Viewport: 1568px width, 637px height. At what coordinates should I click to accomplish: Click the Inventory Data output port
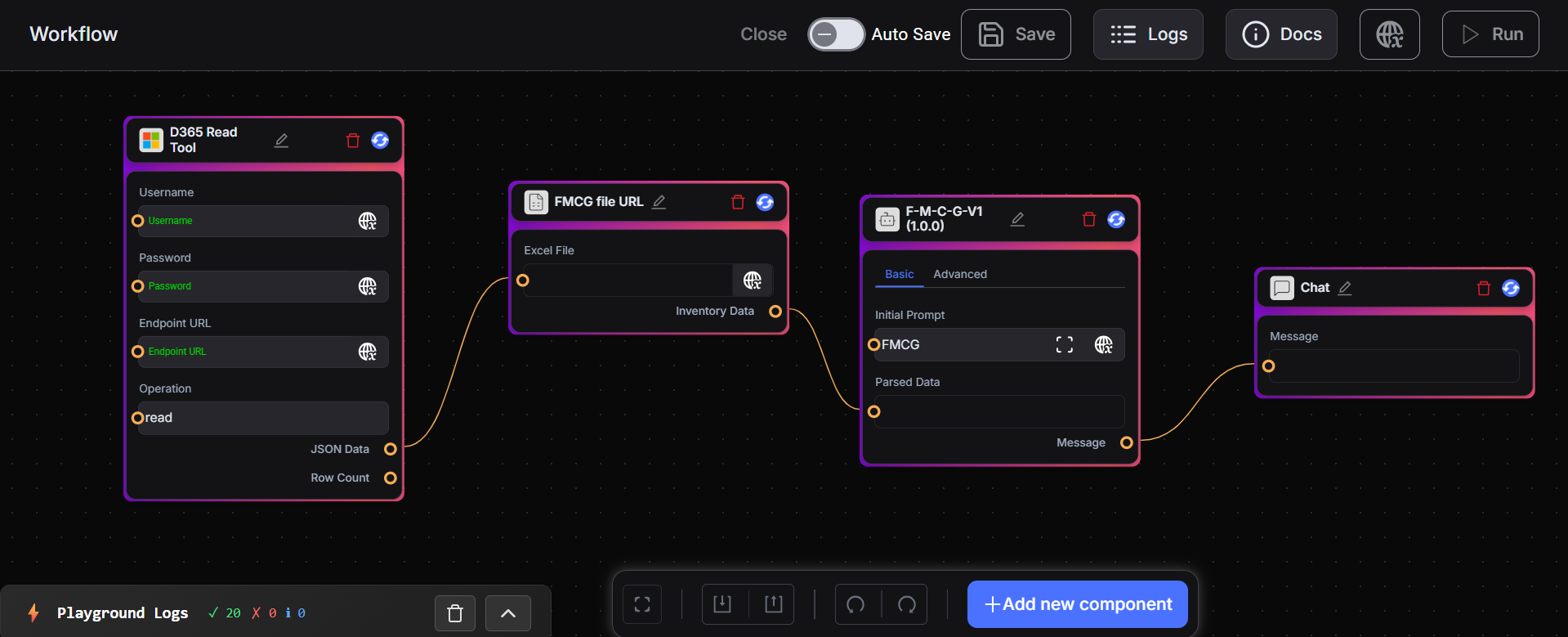(775, 312)
